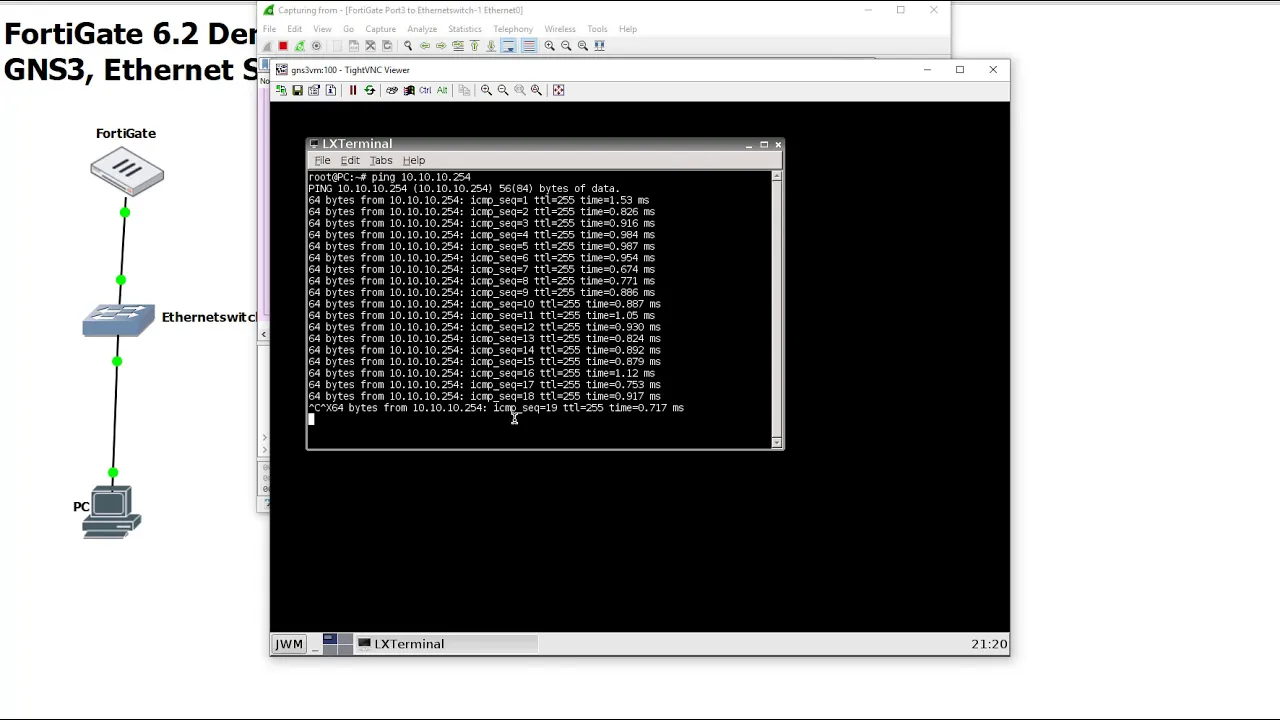Viewport: 1280px width, 720px height.
Task: Click Wireshark start capture fin icon
Action: 267,46
